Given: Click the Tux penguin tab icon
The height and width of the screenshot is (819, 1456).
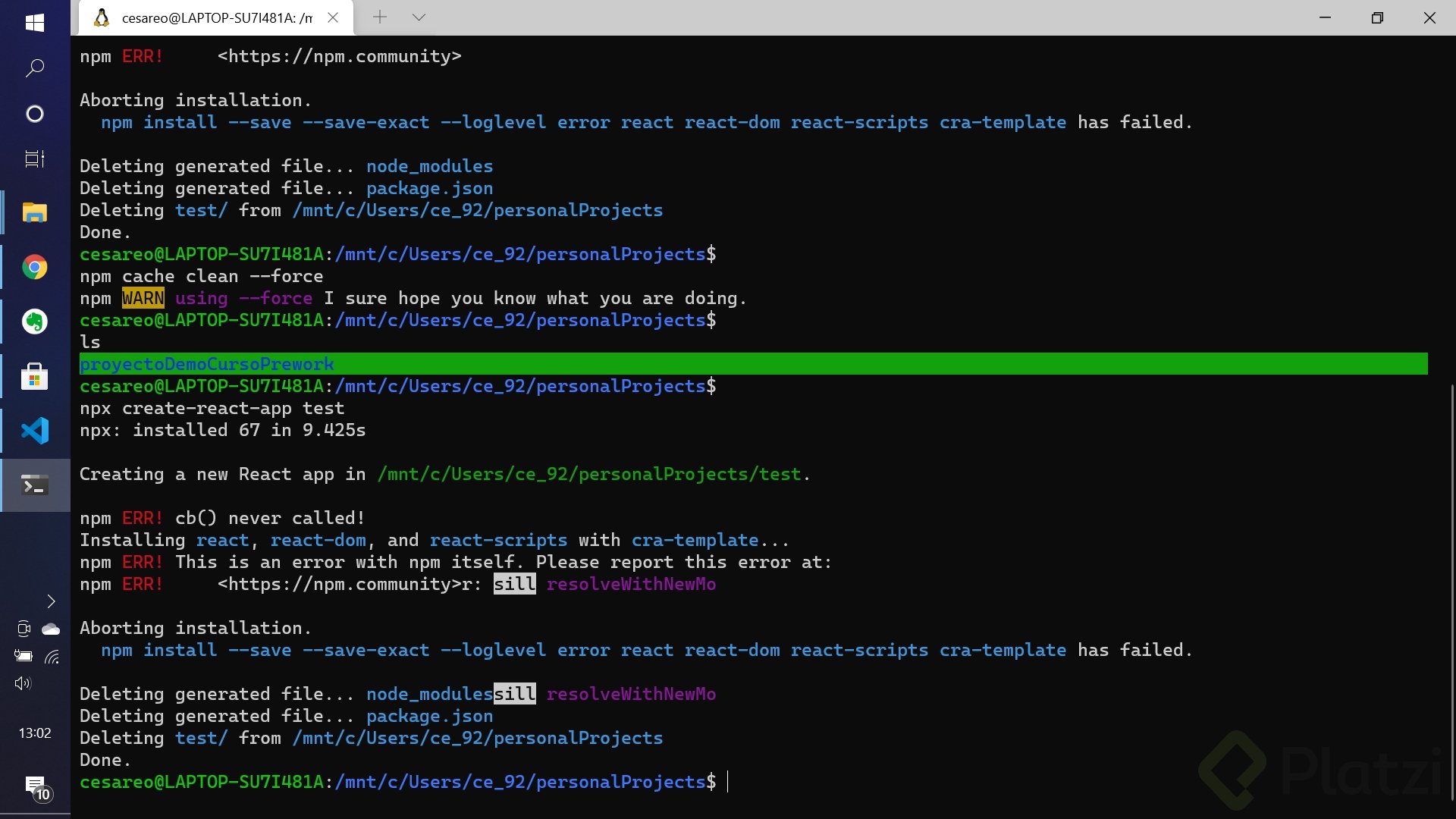Looking at the screenshot, I should 102,17.
